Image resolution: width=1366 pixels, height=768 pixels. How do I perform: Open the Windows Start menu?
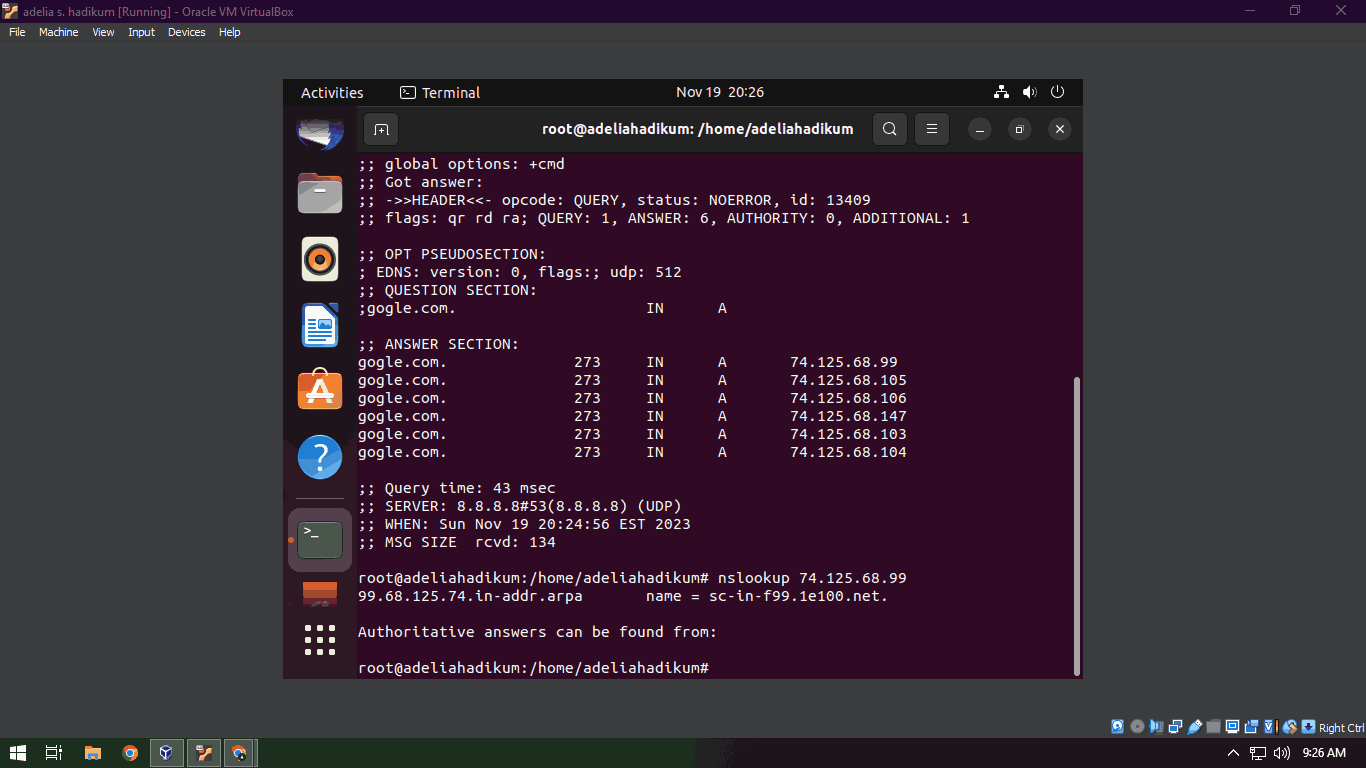coord(18,753)
